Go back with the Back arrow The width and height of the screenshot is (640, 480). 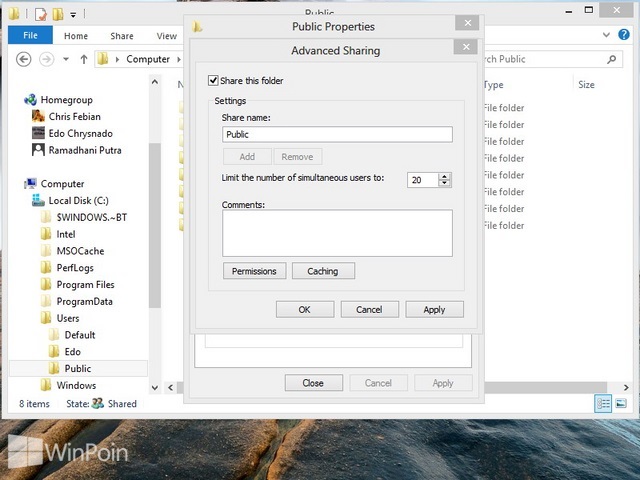[24, 59]
